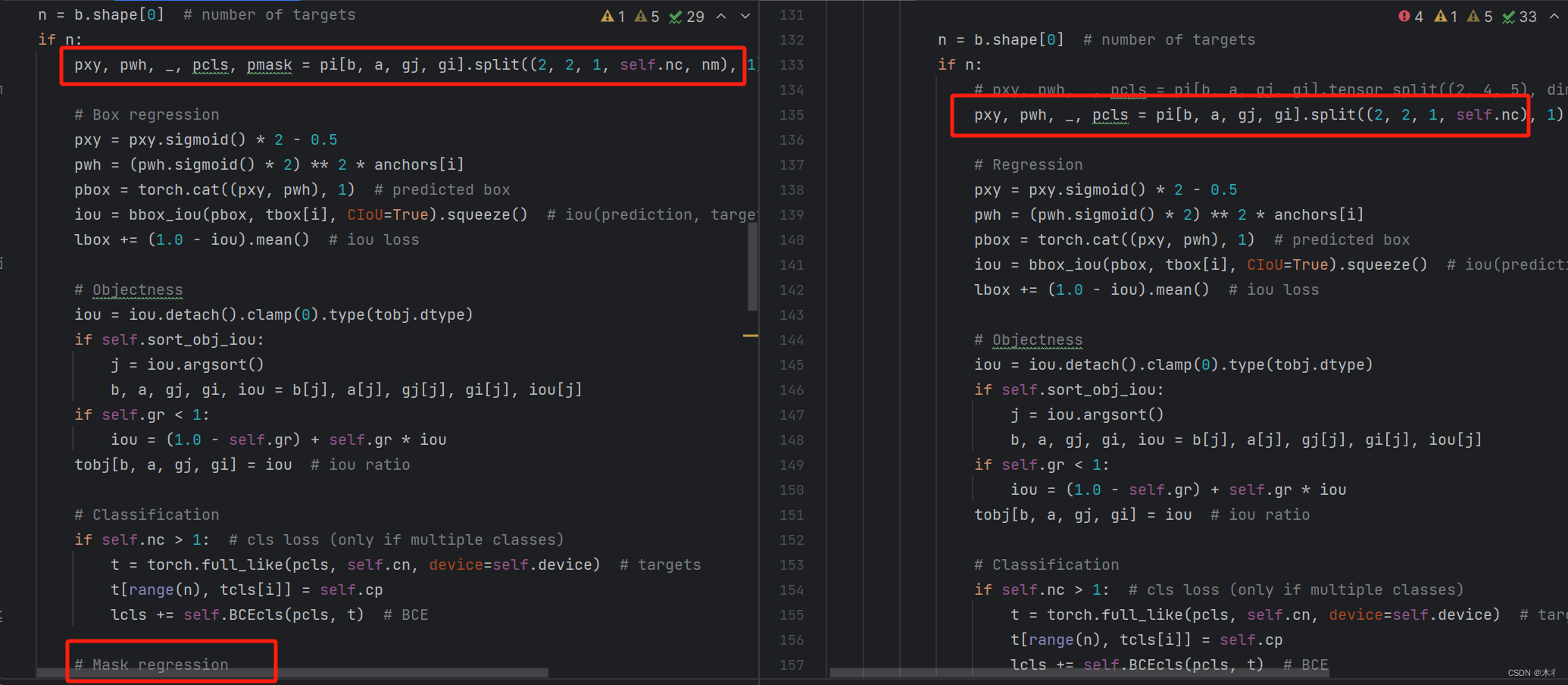Screen dimensions: 1568x685
Task: Click 'pbox = torch.cat' line in left editor
Action: pyautogui.click(x=292, y=189)
